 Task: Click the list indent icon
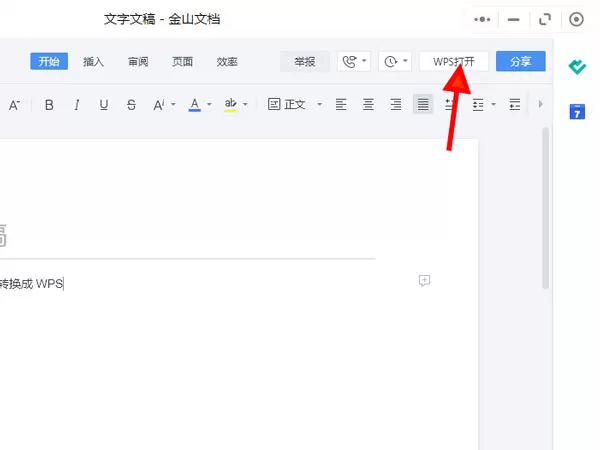pyautogui.click(x=478, y=104)
